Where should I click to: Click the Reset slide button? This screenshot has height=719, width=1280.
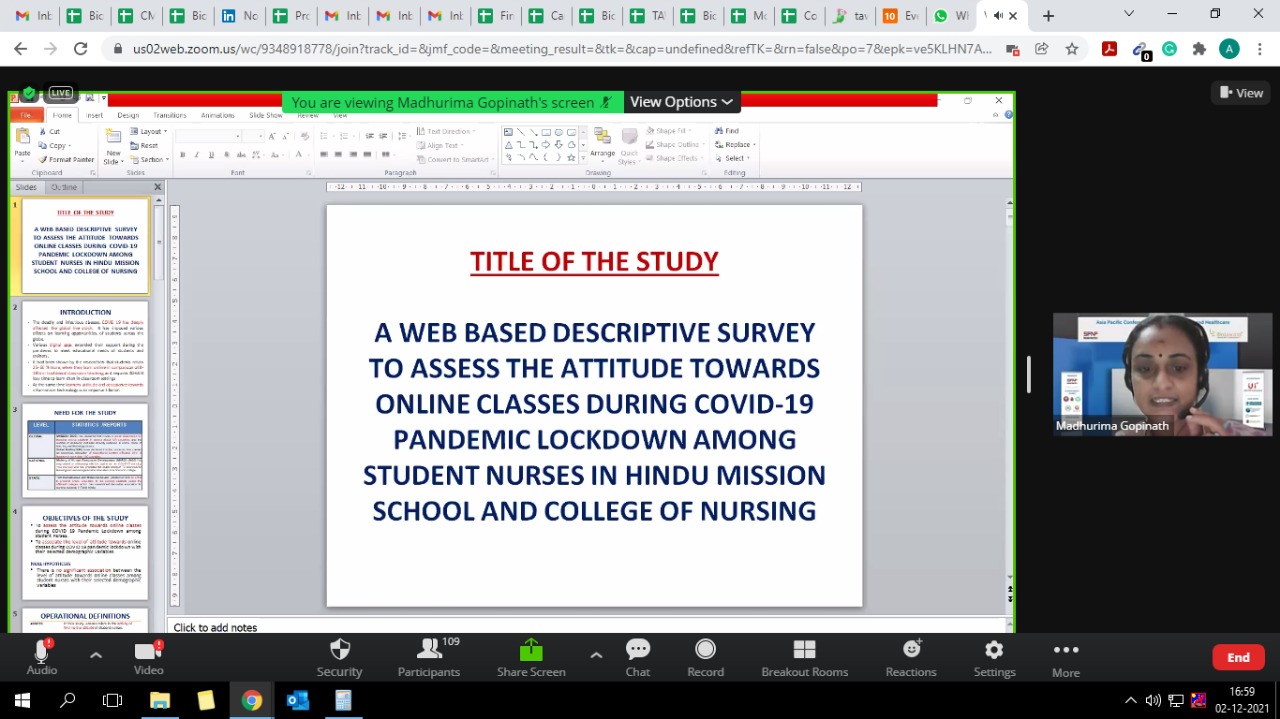pos(145,145)
